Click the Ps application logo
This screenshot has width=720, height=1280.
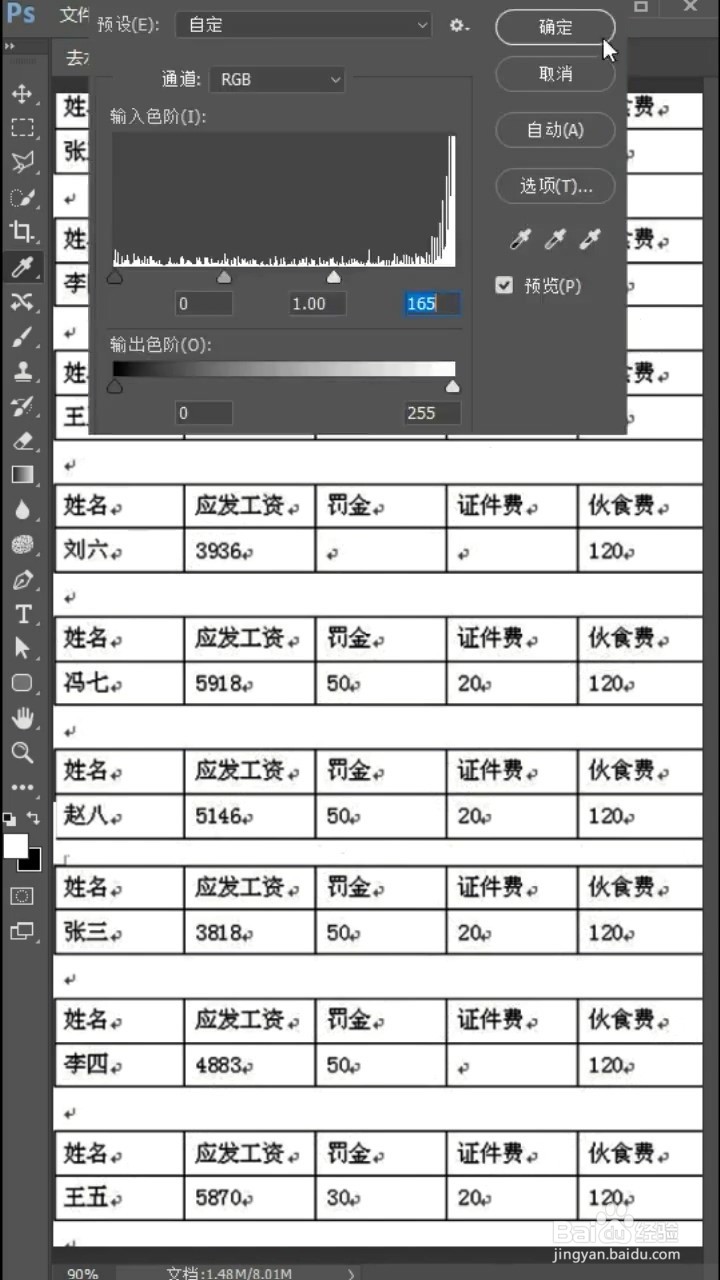click(x=21, y=13)
